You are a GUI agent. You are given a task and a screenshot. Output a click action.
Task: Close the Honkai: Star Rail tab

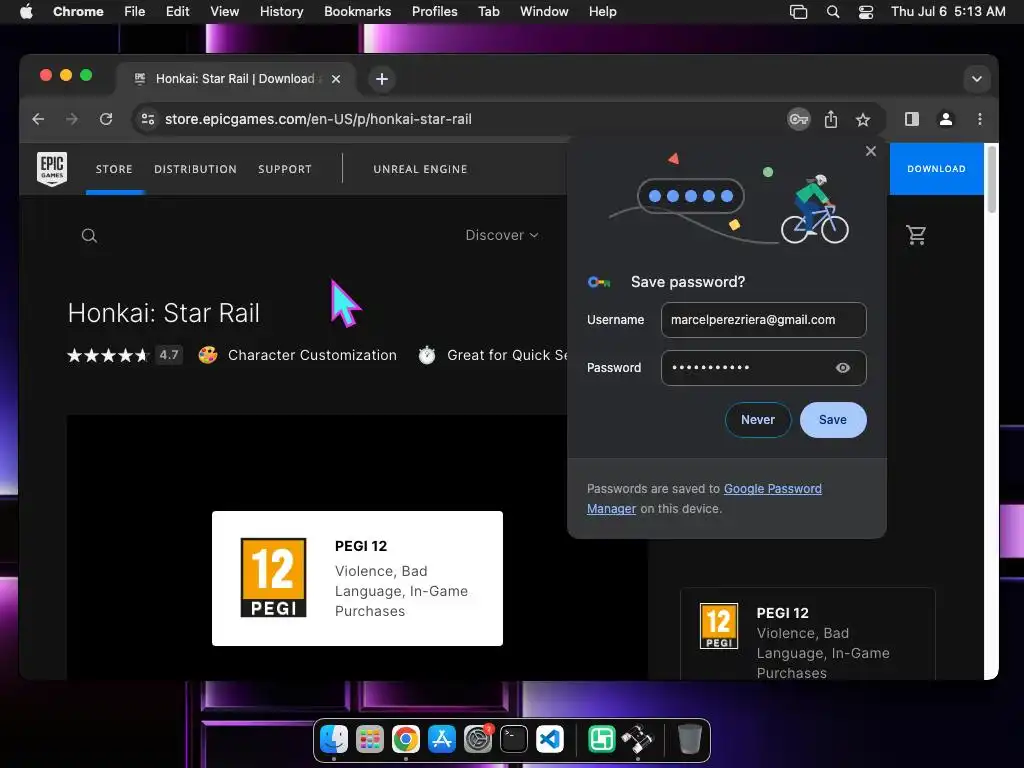pos(336,79)
